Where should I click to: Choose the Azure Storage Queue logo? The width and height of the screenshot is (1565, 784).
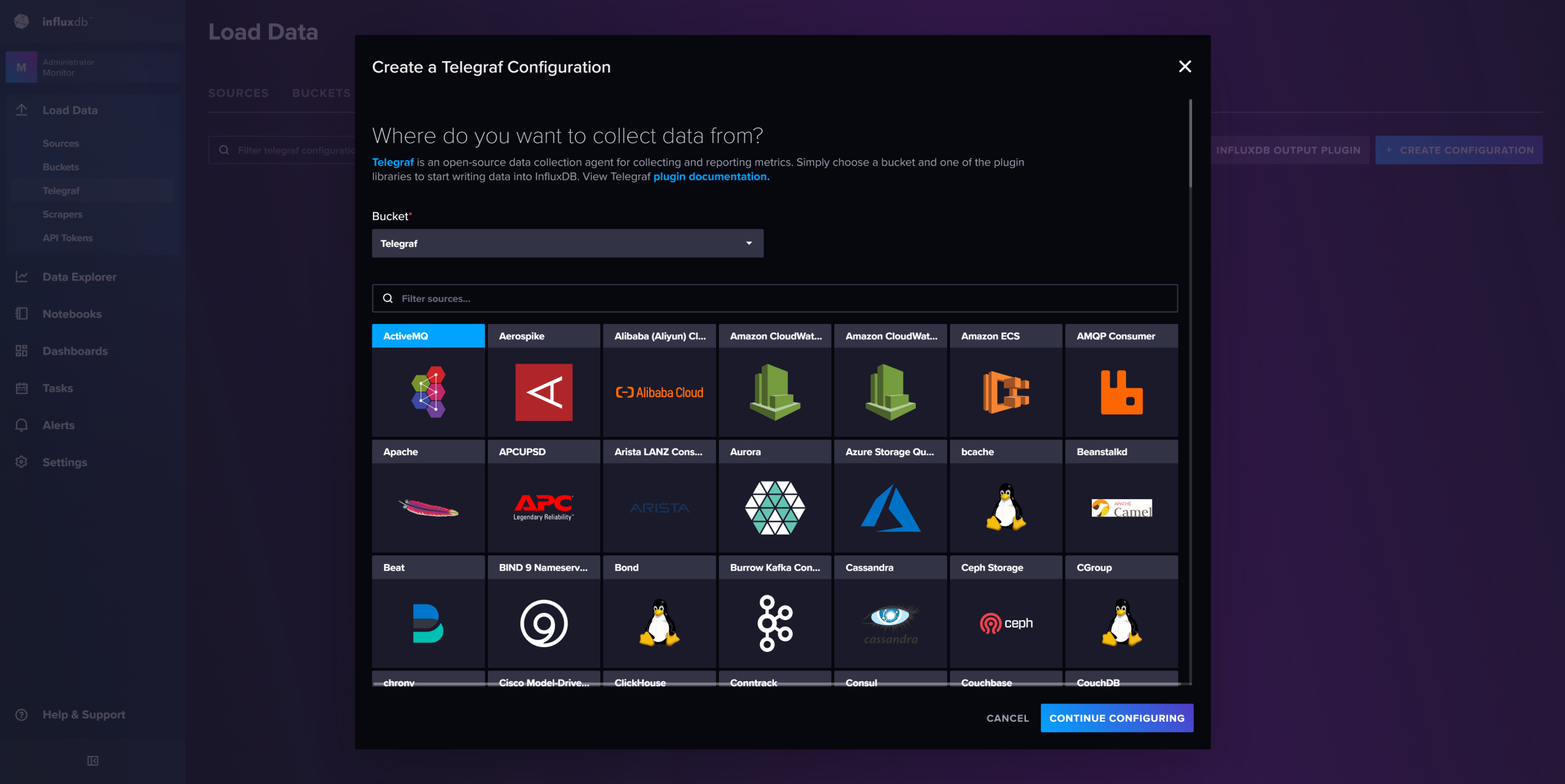[890, 507]
